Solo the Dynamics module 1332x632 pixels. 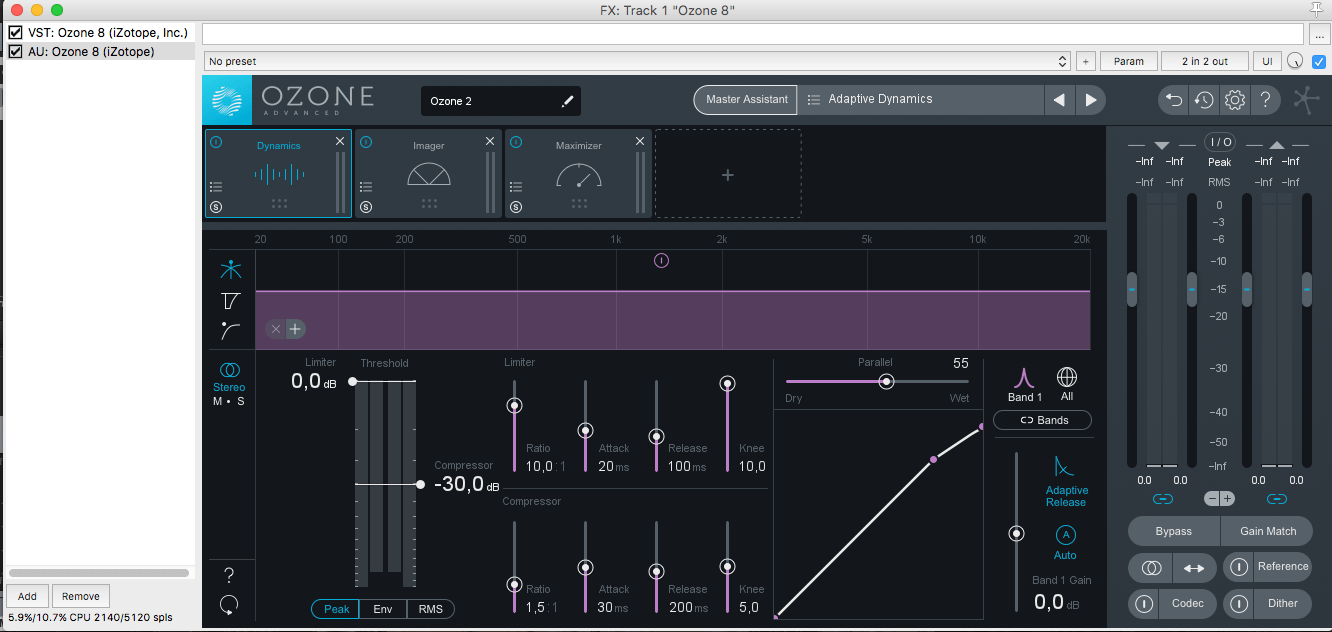[x=216, y=207]
